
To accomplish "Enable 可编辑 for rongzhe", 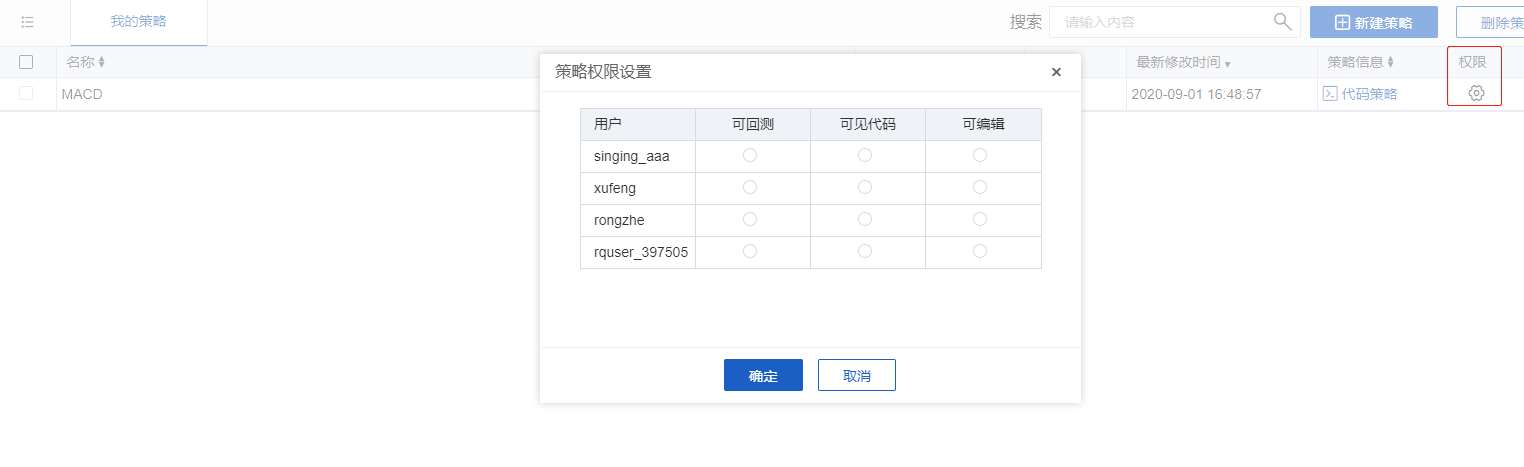I will tap(980, 219).
